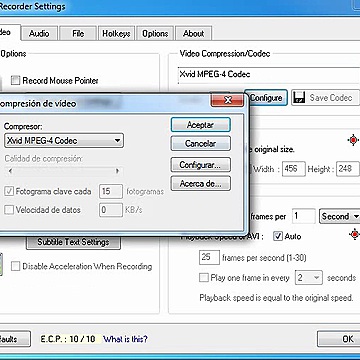Click the Xvid MPEG-4 Codec field in Recorder Settings
The height and width of the screenshot is (360, 360).
(x=269, y=74)
